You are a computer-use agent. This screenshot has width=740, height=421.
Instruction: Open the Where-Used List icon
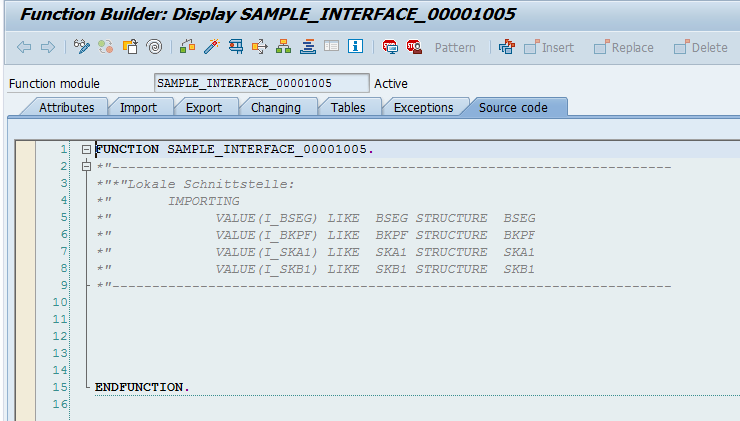point(260,46)
